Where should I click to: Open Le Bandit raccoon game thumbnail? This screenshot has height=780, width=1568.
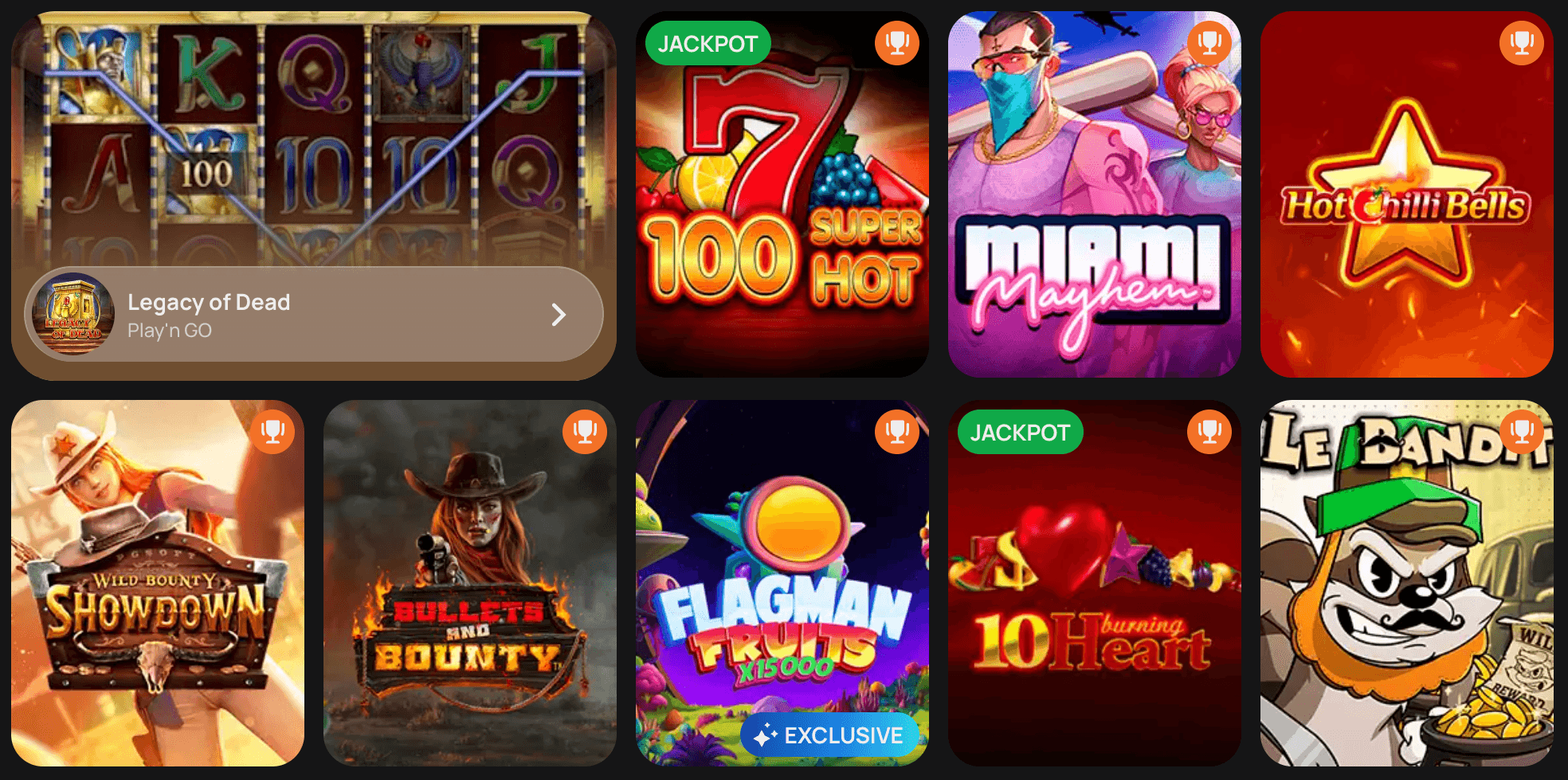pos(1407,583)
